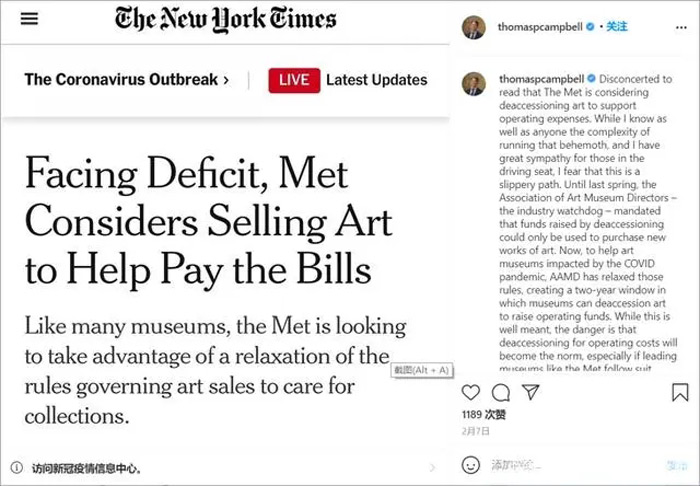View the 1189 likes list
Screen dimensions: 700x486
click(483, 415)
